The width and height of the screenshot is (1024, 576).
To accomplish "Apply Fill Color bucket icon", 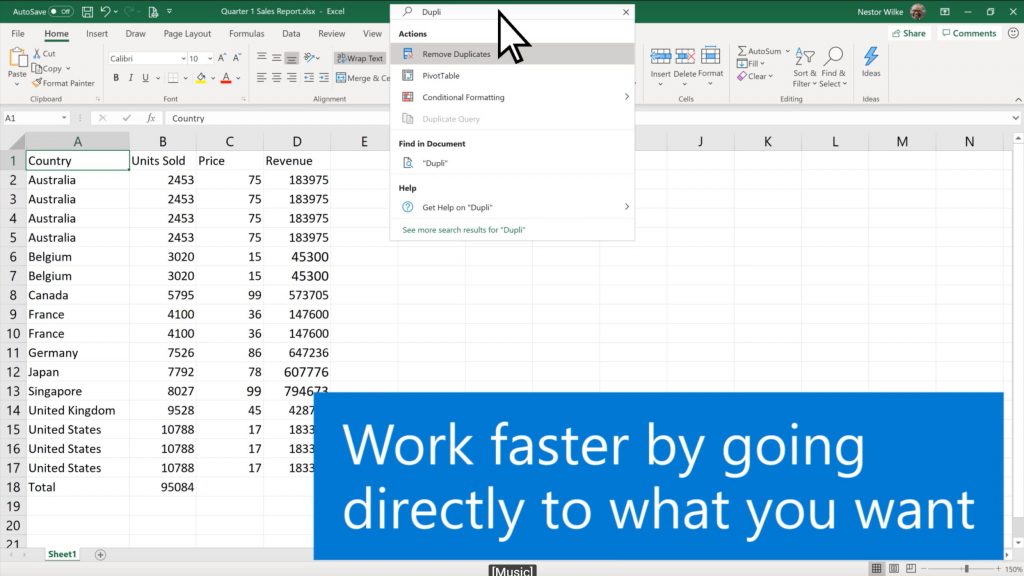I will click(x=201, y=78).
